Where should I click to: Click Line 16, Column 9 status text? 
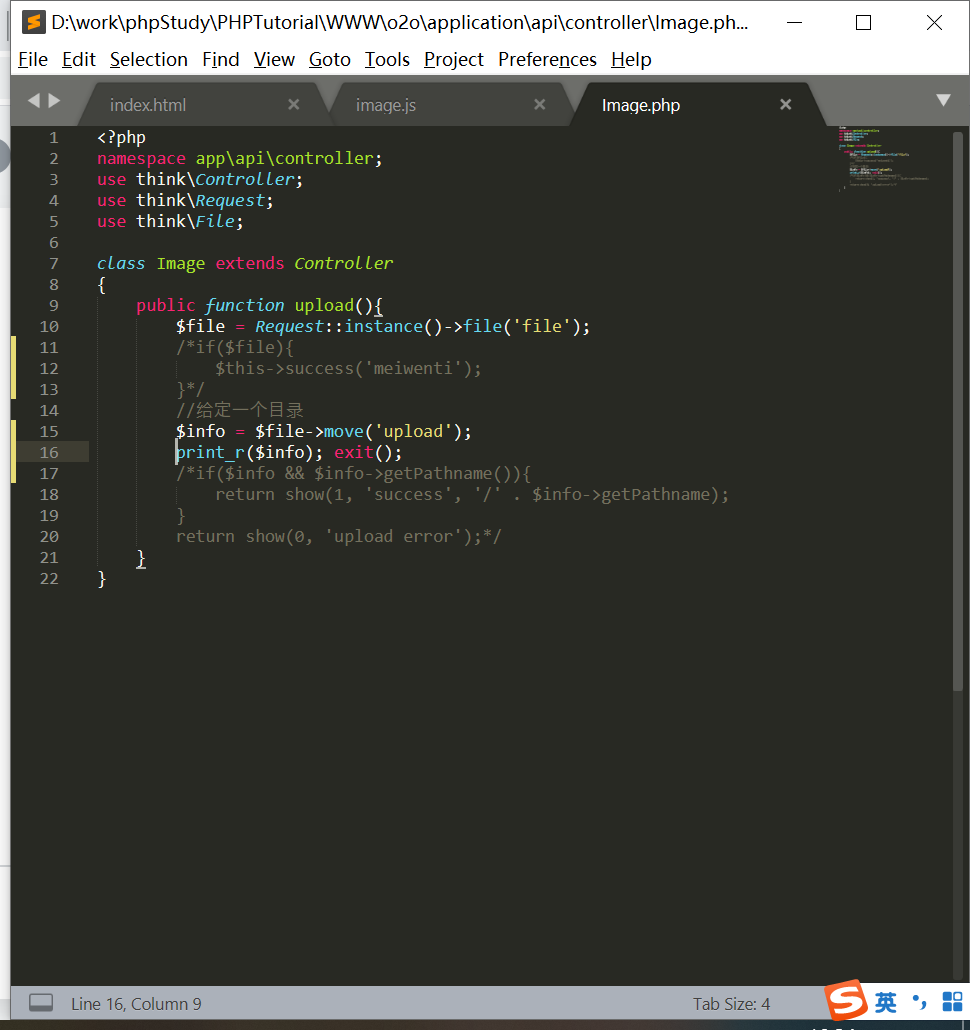point(136,1004)
